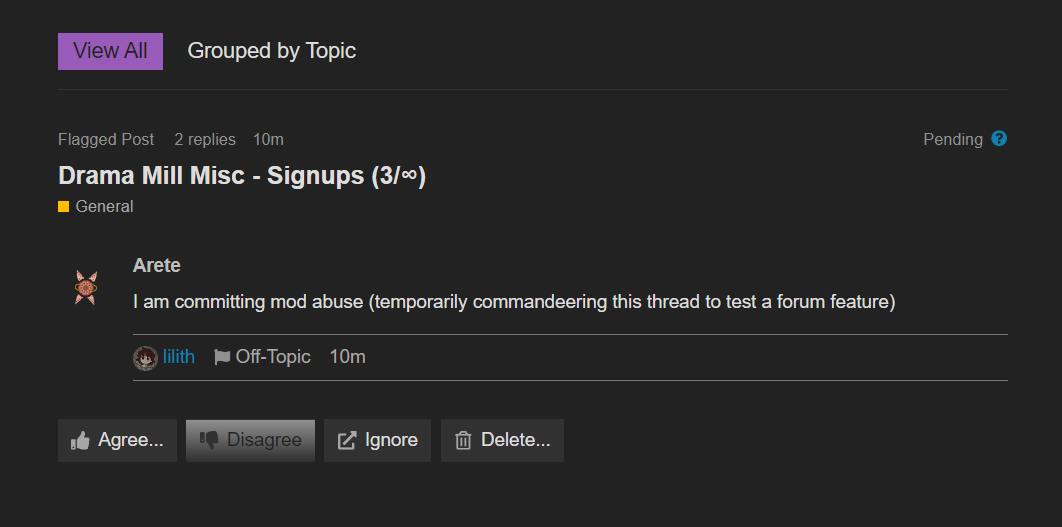The width and height of the screenshot is (1062, 527).
Task: Click the yellow General category square
Action: coord(64,207)
